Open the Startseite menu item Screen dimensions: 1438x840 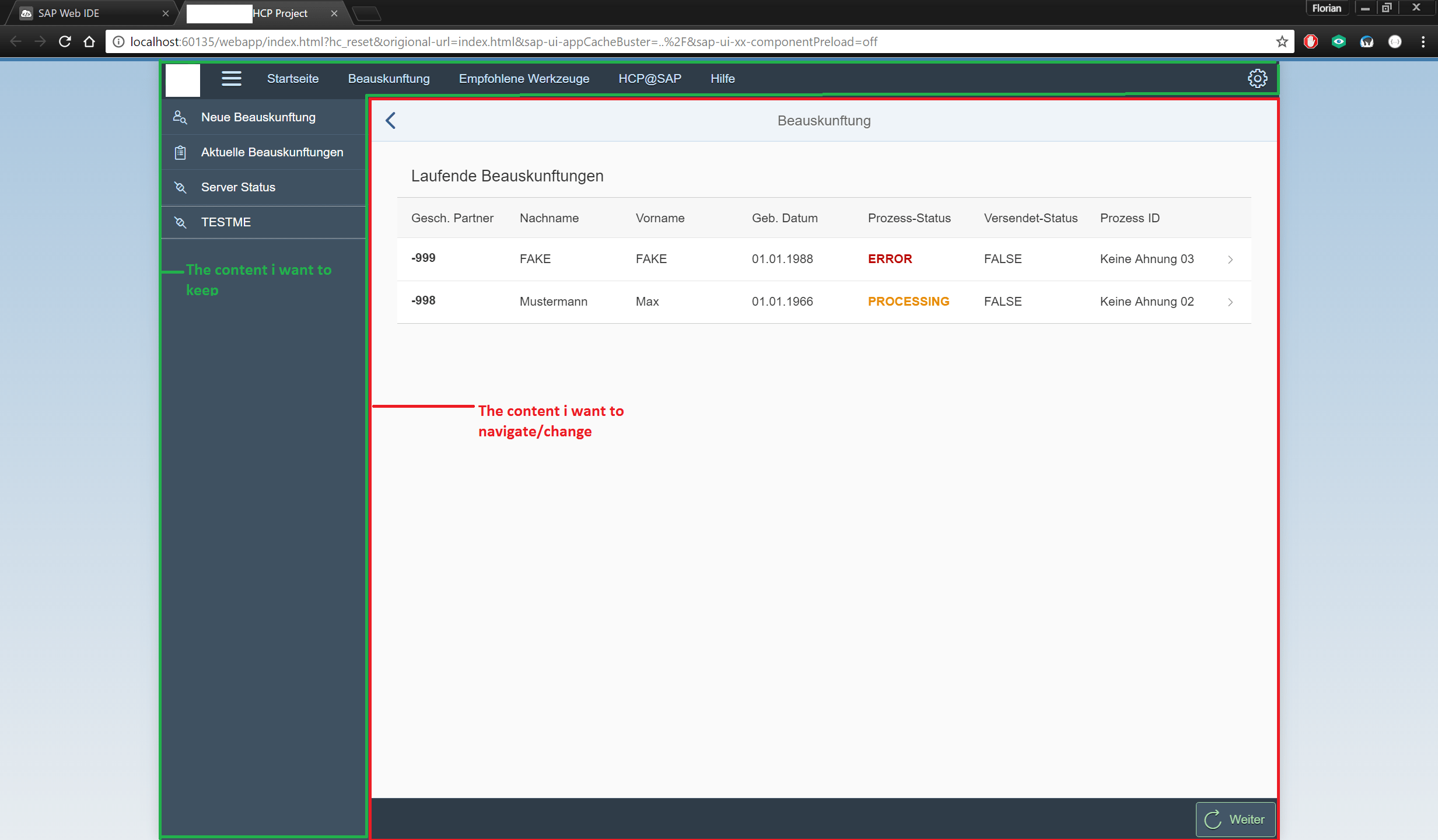[x=292, y=78]
